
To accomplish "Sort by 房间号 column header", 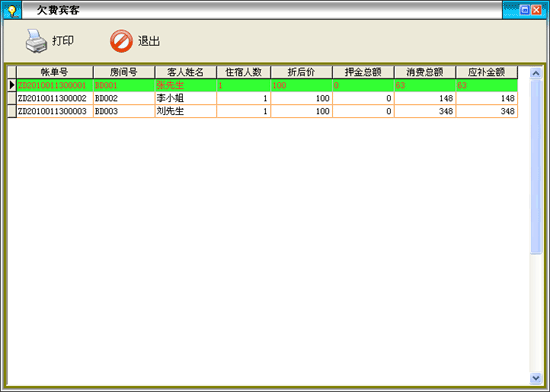I will 124,72.
